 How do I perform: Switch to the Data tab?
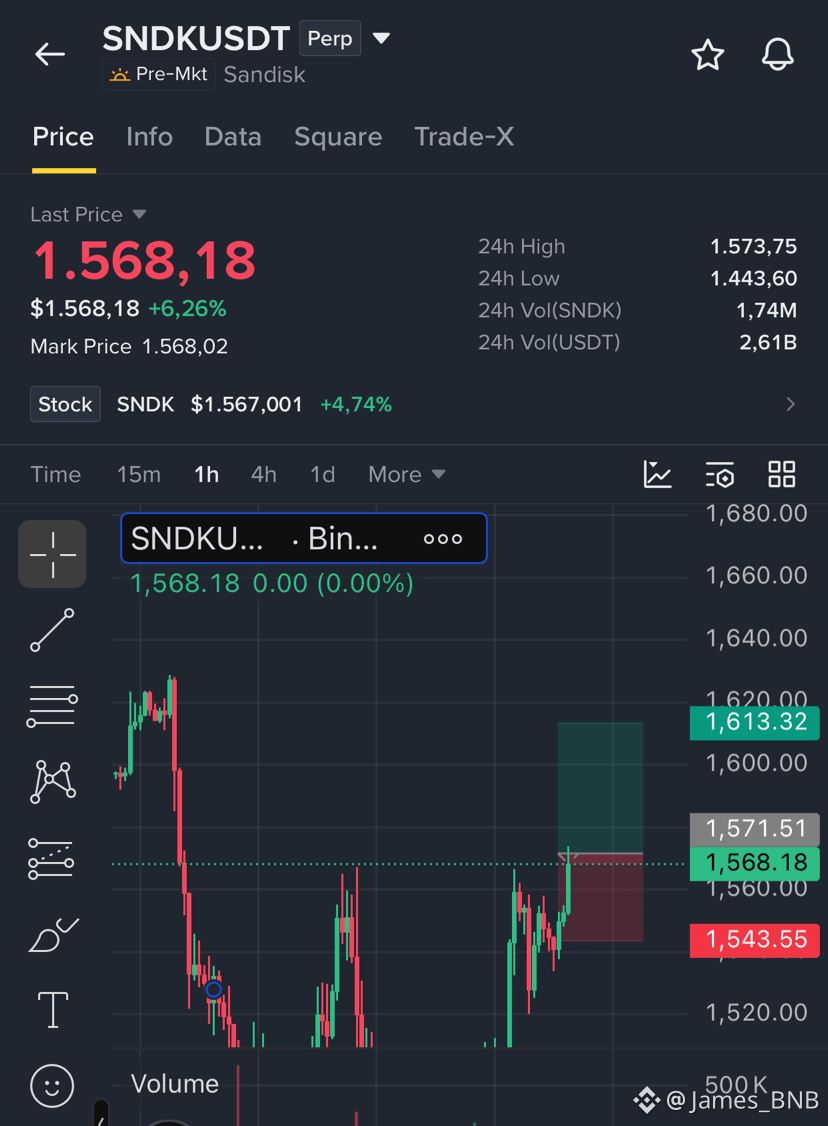[x=233, y=136]
